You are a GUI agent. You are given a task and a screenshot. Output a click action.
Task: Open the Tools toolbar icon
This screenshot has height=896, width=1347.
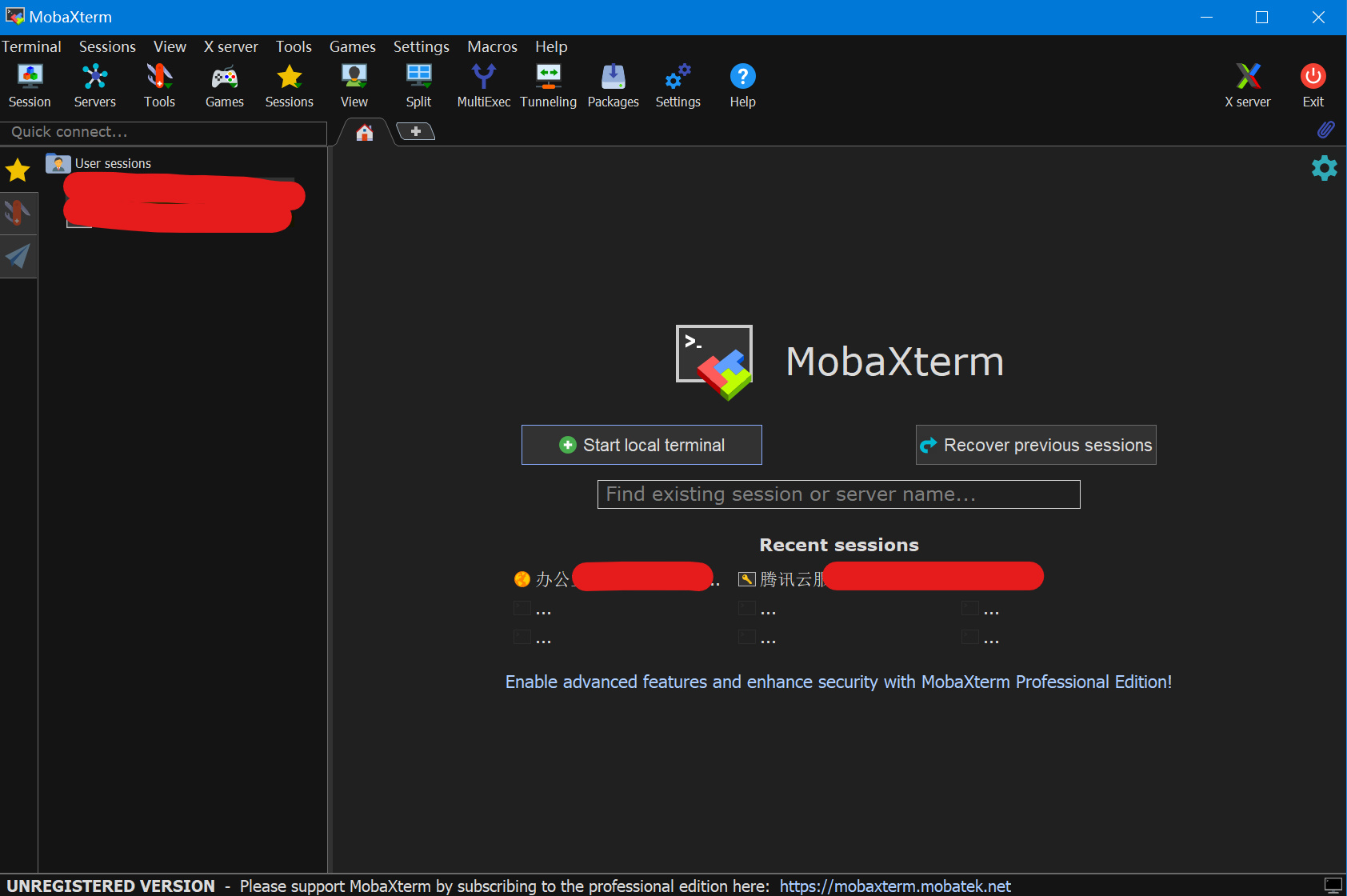pyautogui.click(x=159, y=86)
